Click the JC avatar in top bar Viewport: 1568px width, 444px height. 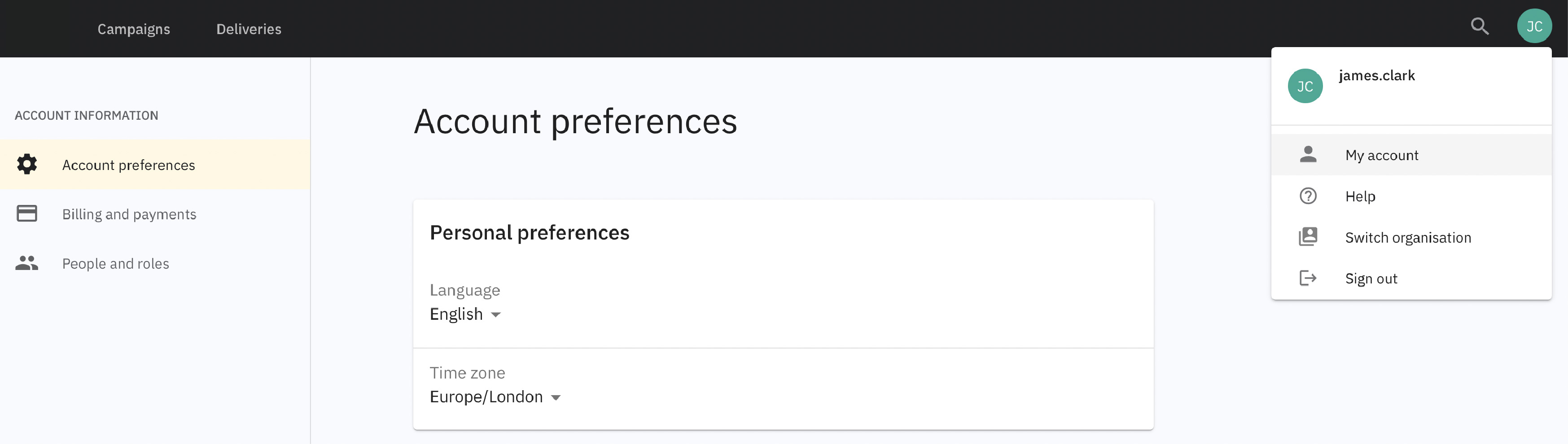[x=1534, y=27]
